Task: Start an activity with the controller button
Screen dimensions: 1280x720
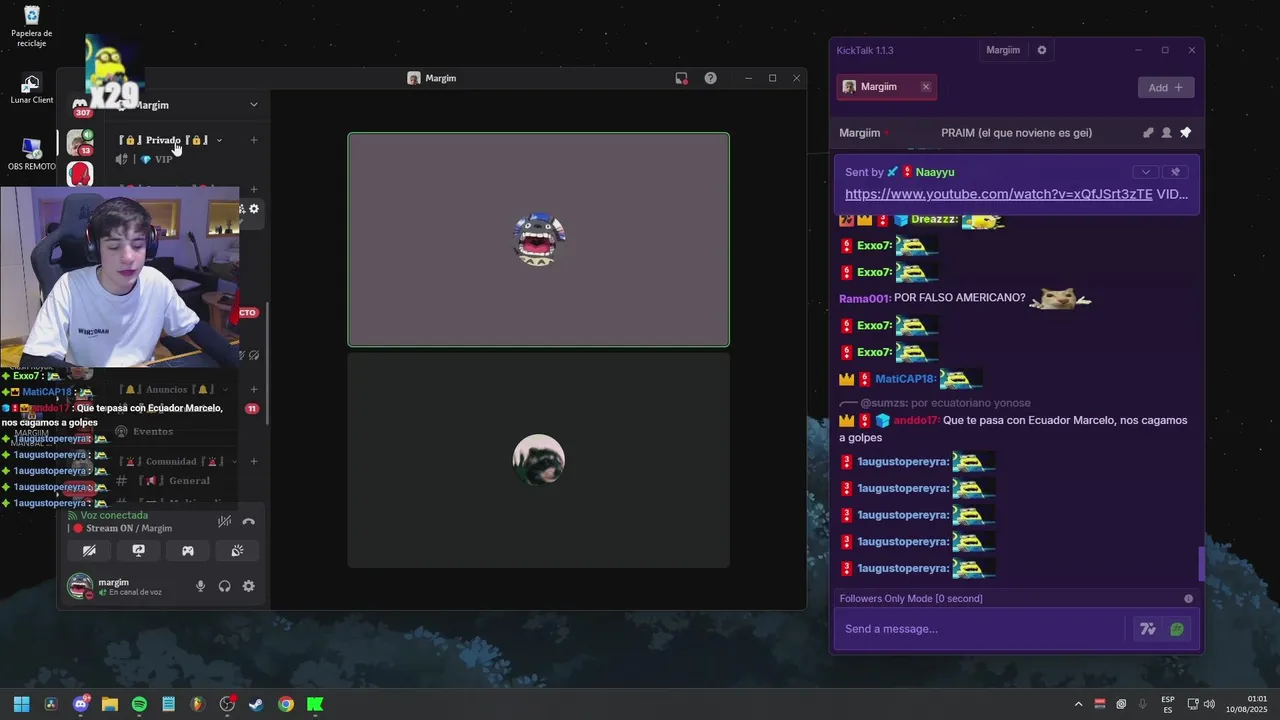Action: coord(187,551)
